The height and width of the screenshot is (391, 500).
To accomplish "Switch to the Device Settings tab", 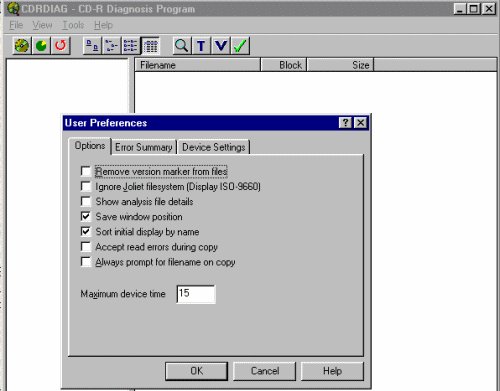I will (x=214, y=147).
